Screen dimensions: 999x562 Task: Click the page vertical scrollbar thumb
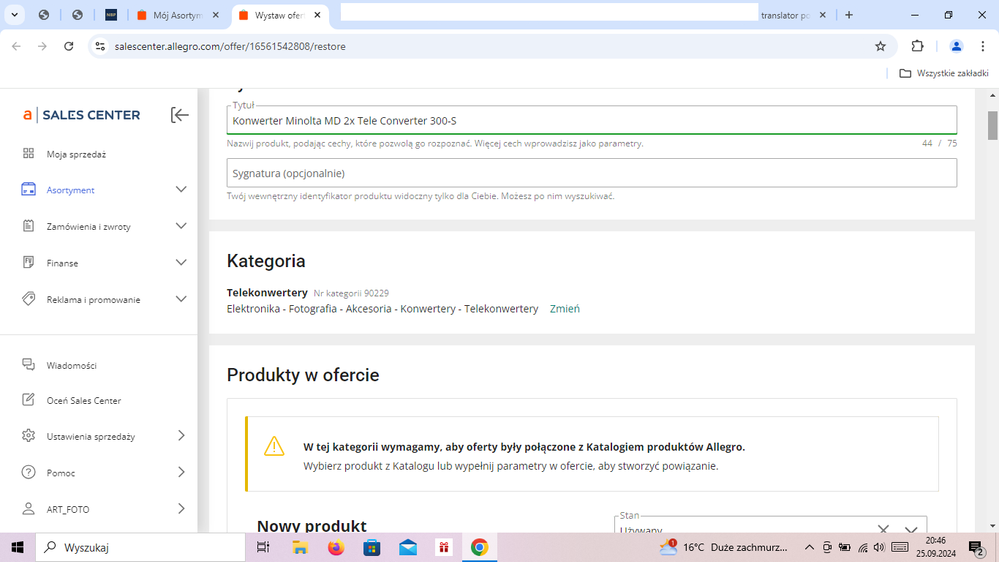click(x=993, y=125)
